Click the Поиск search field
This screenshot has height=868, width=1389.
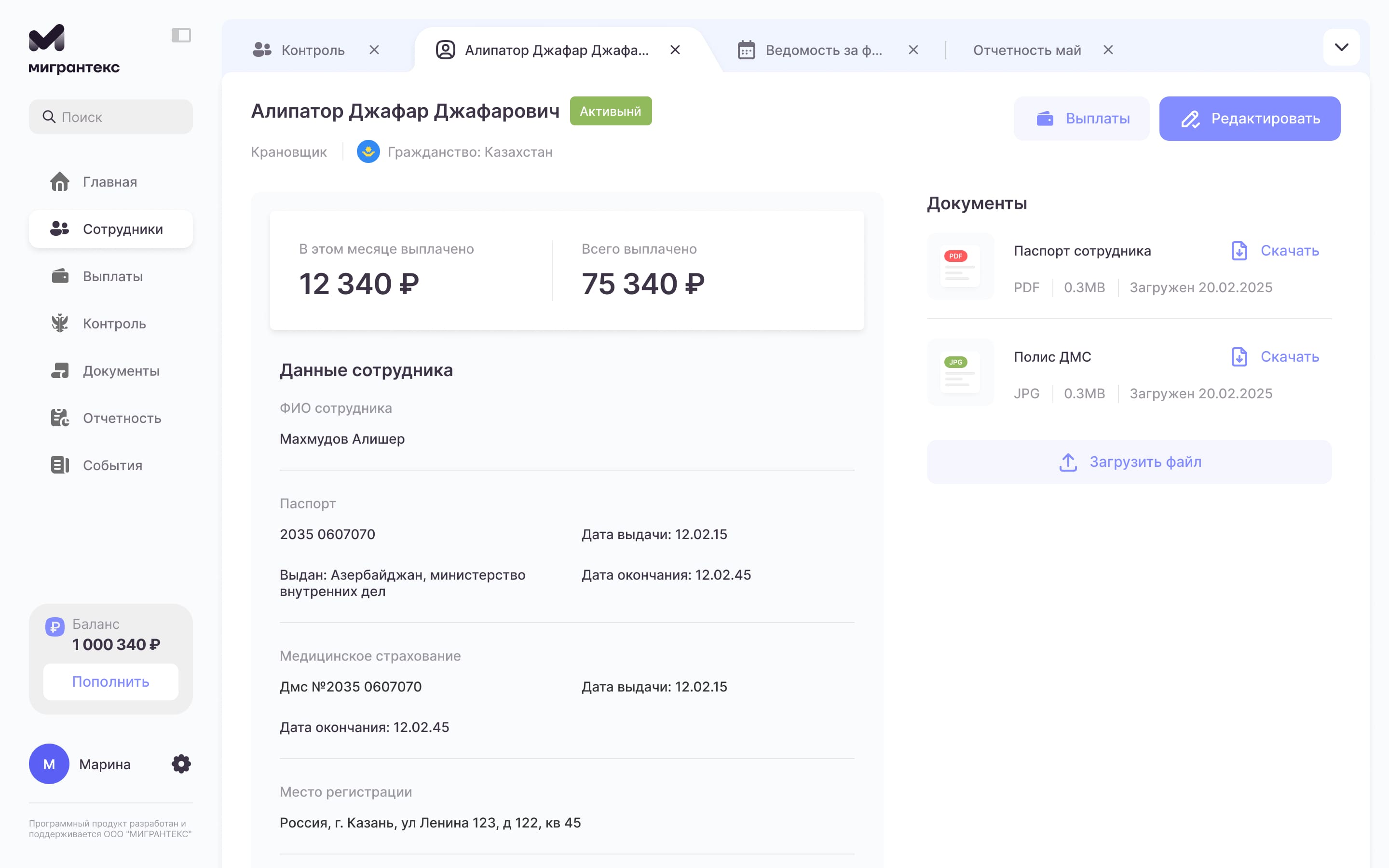[x=111, y=117]
